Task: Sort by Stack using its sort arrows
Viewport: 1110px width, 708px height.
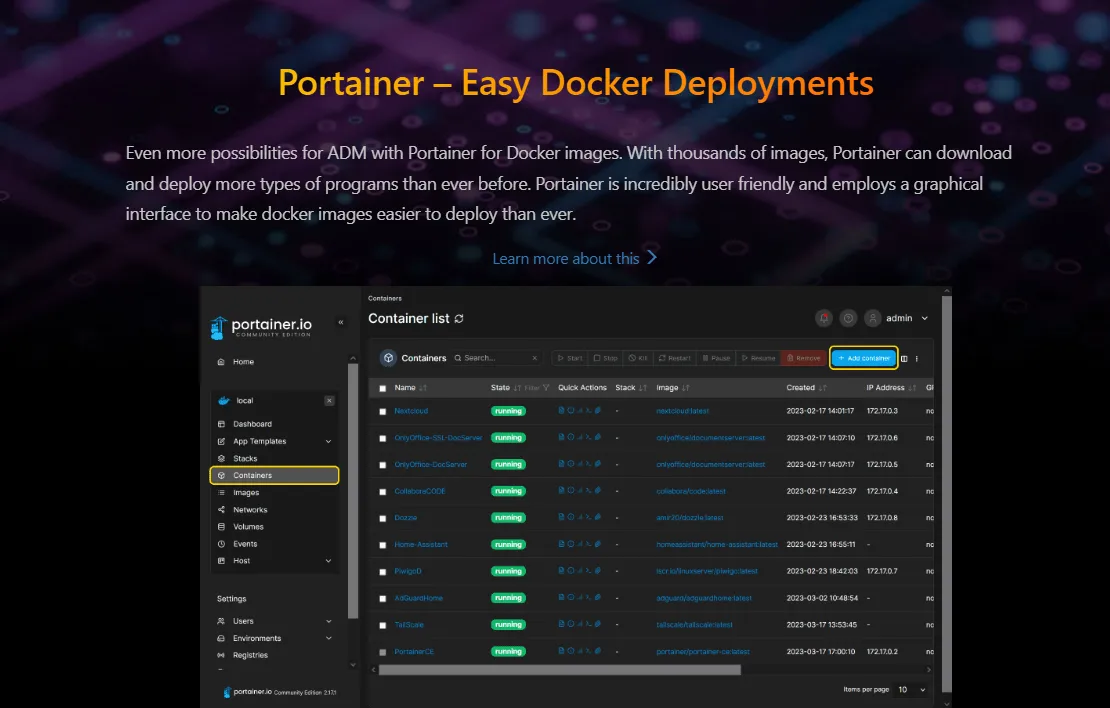Action: click(643, 388)
